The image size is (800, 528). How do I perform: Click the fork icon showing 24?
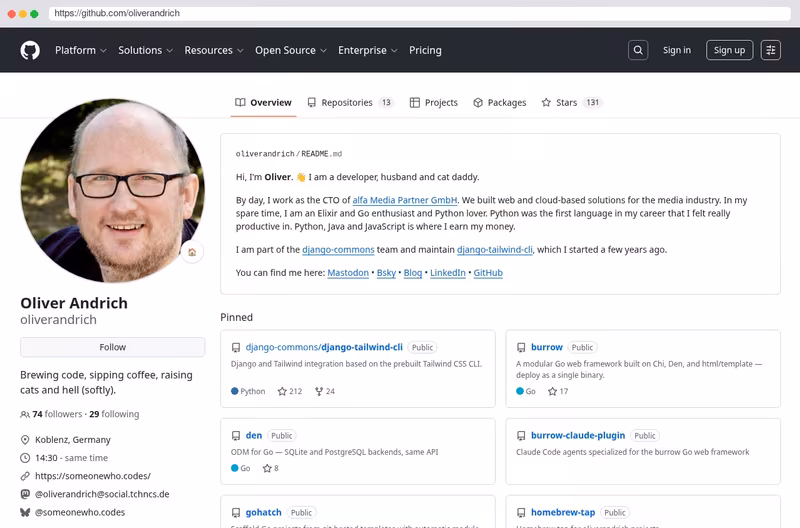[x=319, y=391]
